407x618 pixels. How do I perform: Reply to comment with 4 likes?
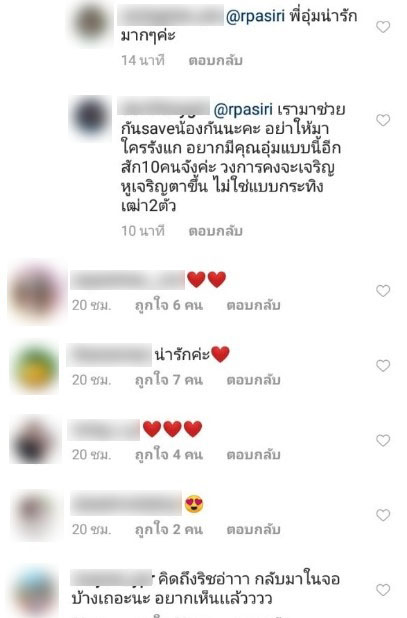point(253,454)
